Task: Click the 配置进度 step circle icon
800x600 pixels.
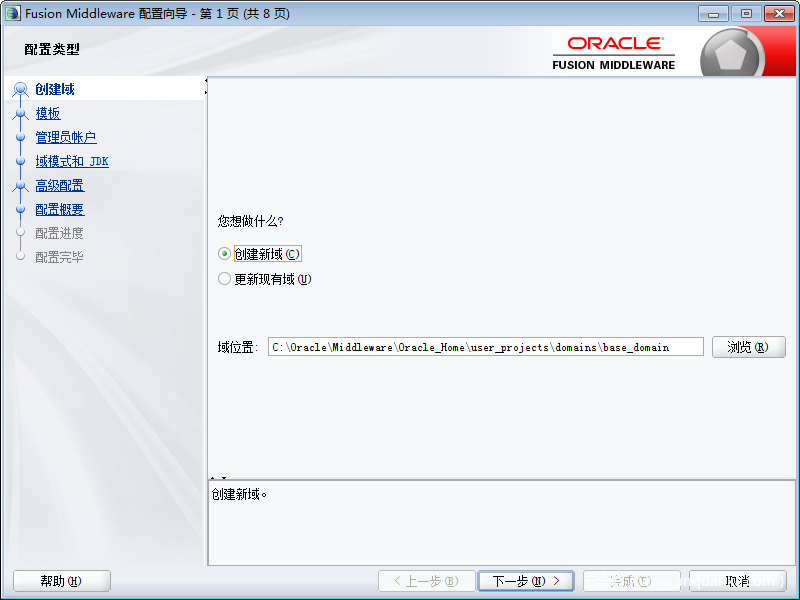Action: [x=20, y=233]
